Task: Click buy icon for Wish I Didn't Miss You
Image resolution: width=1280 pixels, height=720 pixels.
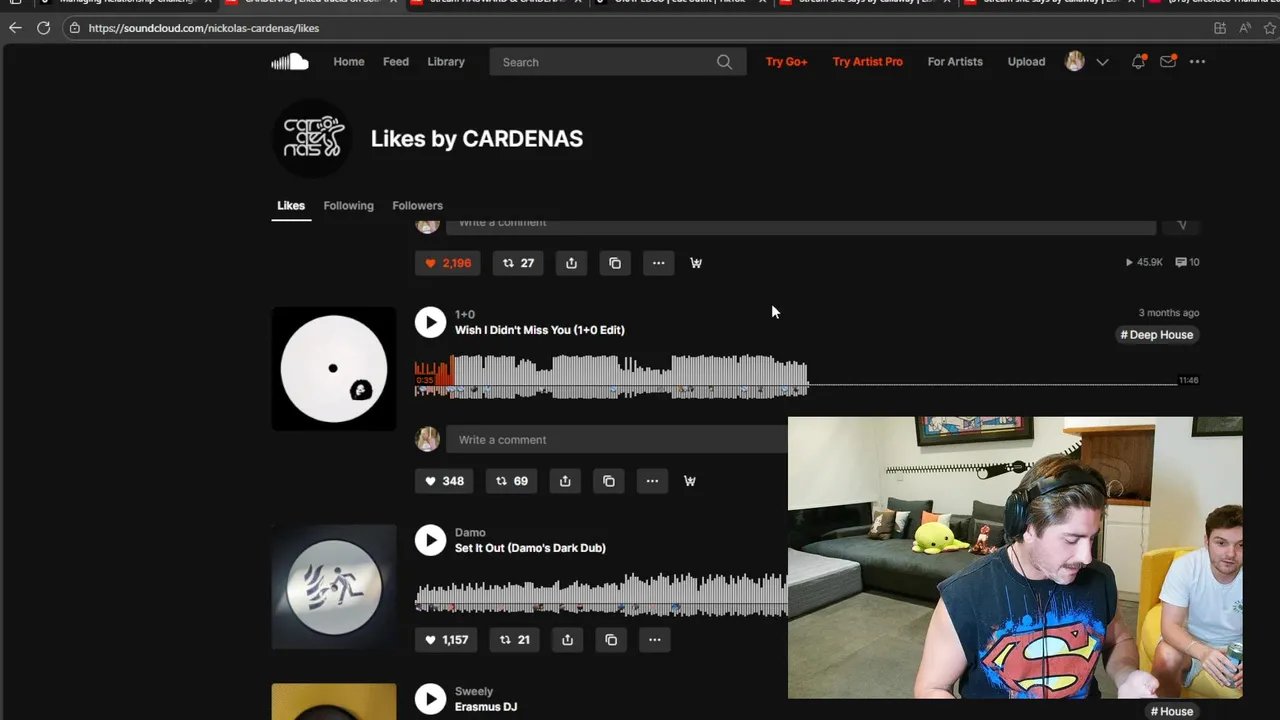Action: 690,481
